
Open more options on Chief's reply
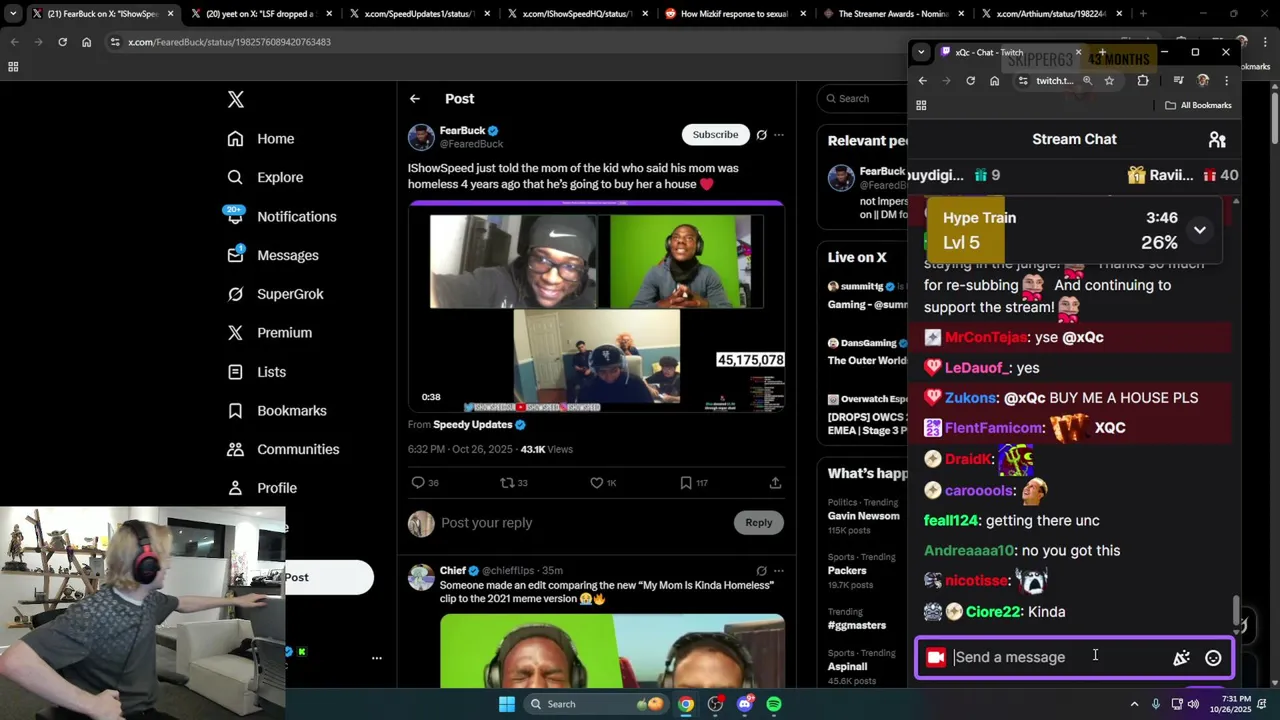tap(779, 571)
